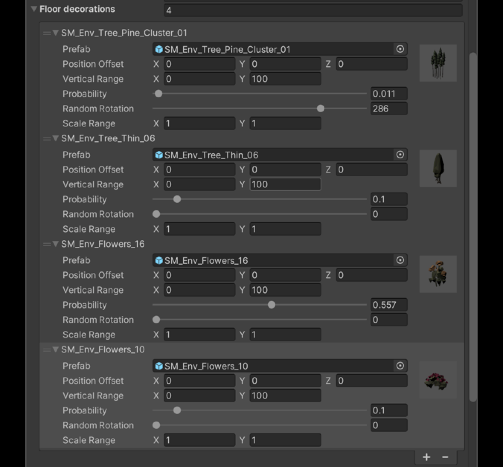Click the prefab cube icon for SM_Env_Flowers_16

(159, 260)
